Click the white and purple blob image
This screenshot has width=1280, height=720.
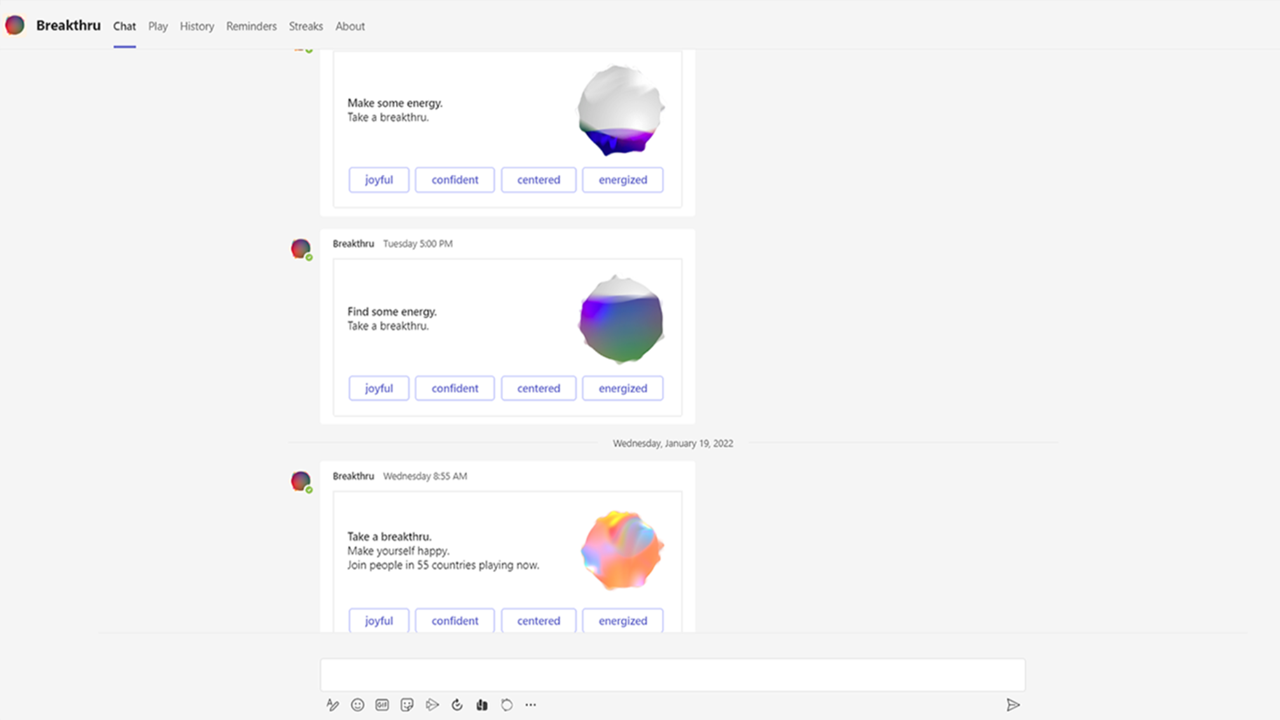(x=621, y=110)
